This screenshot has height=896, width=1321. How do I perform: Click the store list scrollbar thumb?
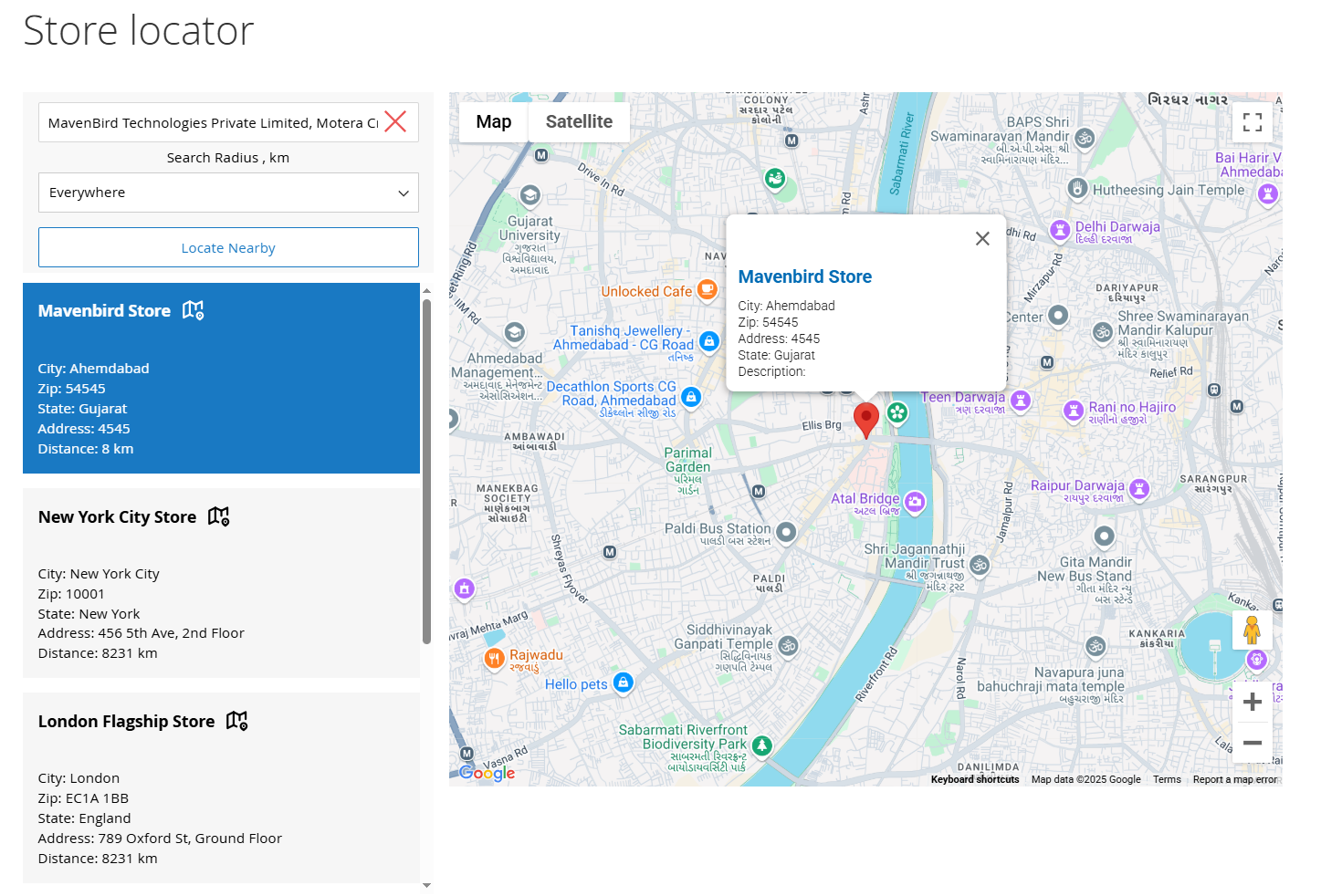tap(426, 472)
